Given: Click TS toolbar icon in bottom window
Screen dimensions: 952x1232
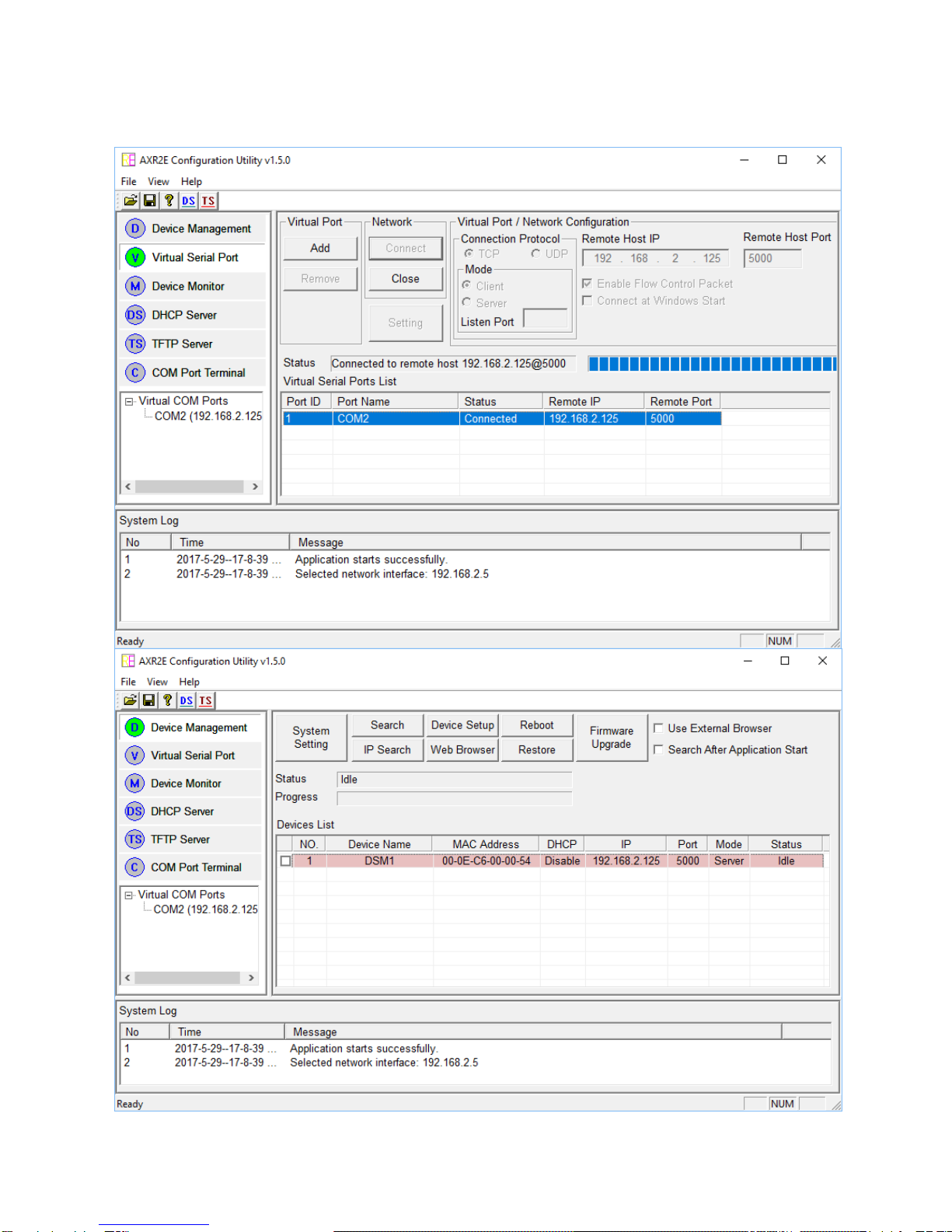Looking at the screenshot, I should [205, 700].
